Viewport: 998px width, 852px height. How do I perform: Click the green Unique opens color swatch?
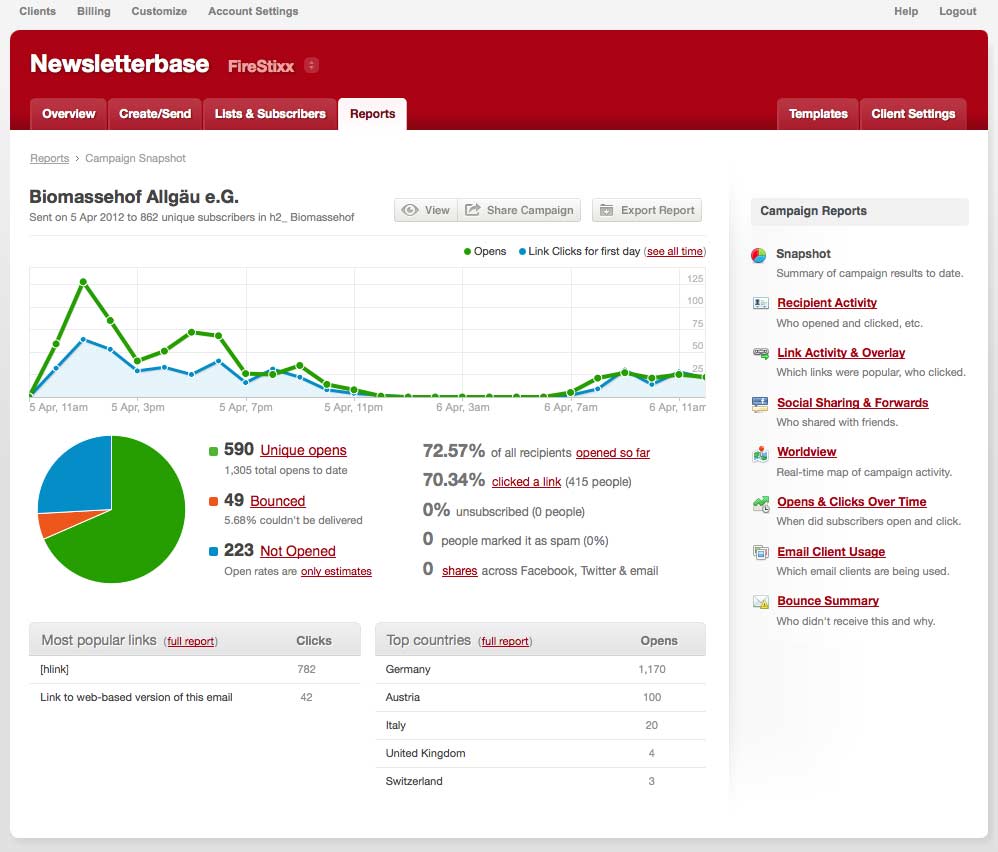pyautogui.click(x=214, y=452)
